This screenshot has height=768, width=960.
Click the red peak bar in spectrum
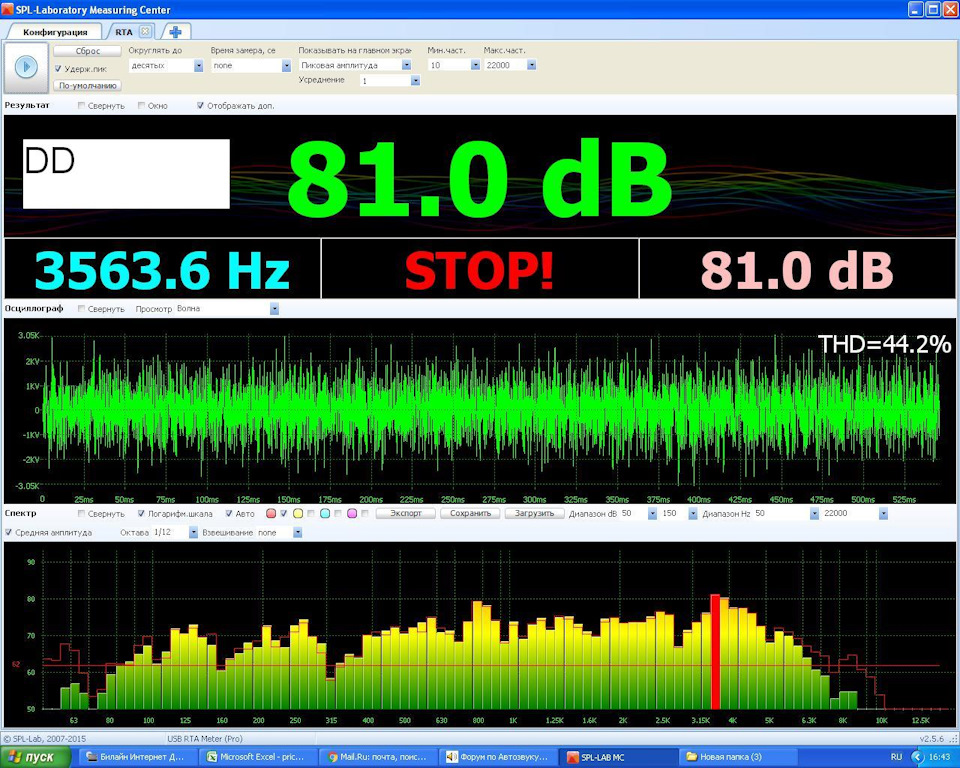coord(715,652)
